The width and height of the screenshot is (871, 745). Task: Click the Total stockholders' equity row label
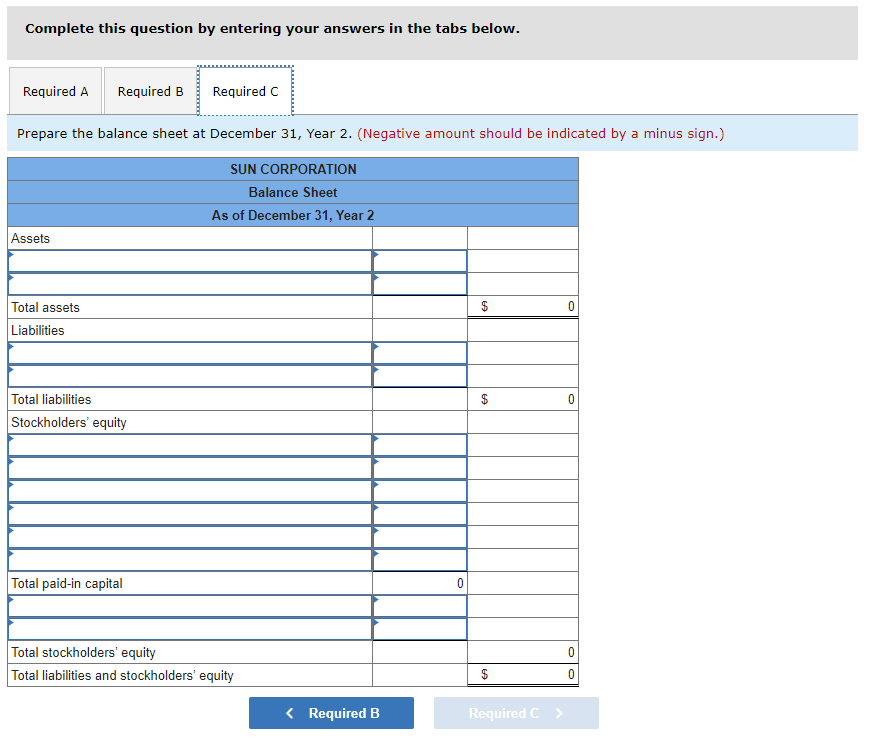[83, 652]
